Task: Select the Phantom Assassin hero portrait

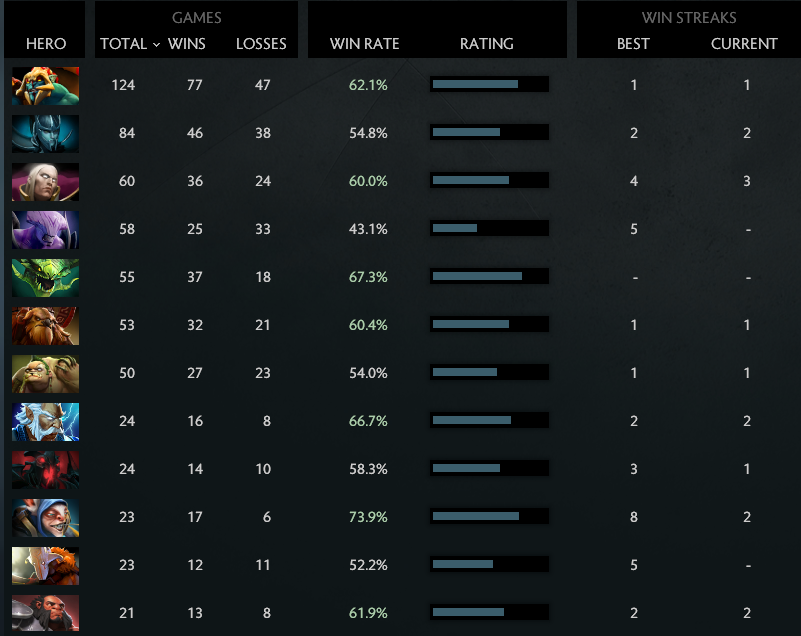Action: pyautogui.click(x=45, y=132)
